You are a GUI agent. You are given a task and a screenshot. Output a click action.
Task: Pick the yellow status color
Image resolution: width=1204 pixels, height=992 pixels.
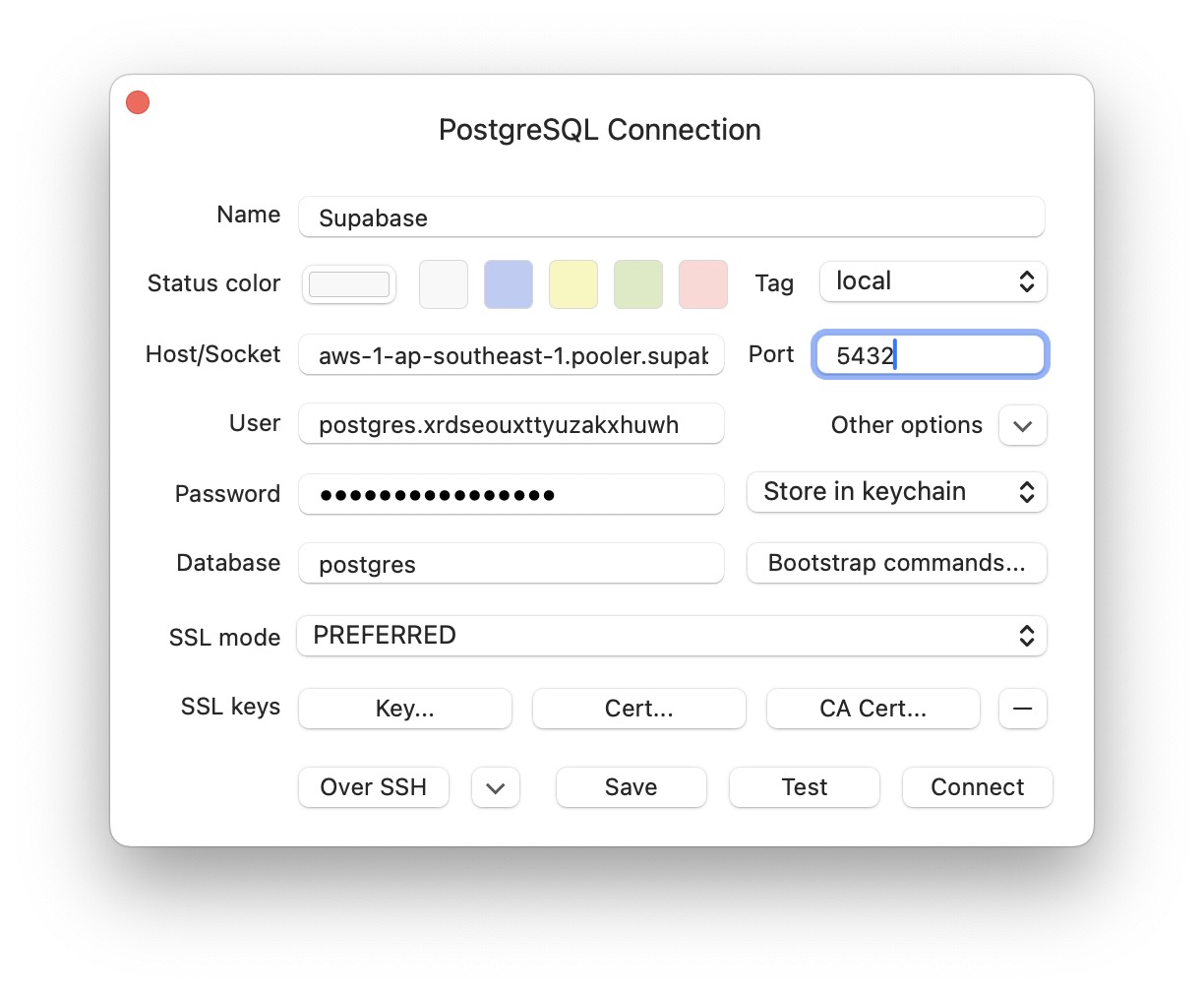[572, 283]
